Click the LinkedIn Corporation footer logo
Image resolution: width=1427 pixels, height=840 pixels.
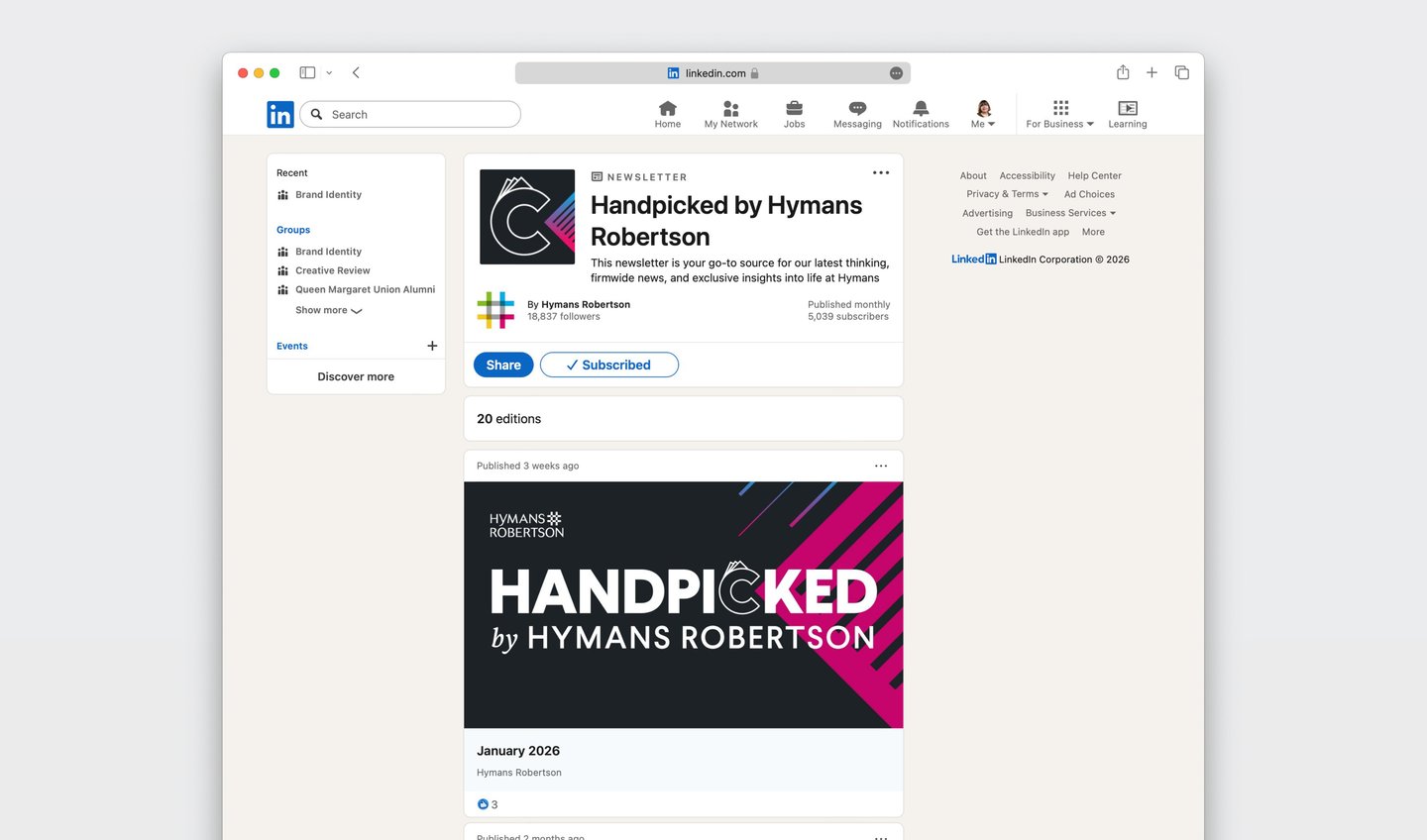[974, 260]
